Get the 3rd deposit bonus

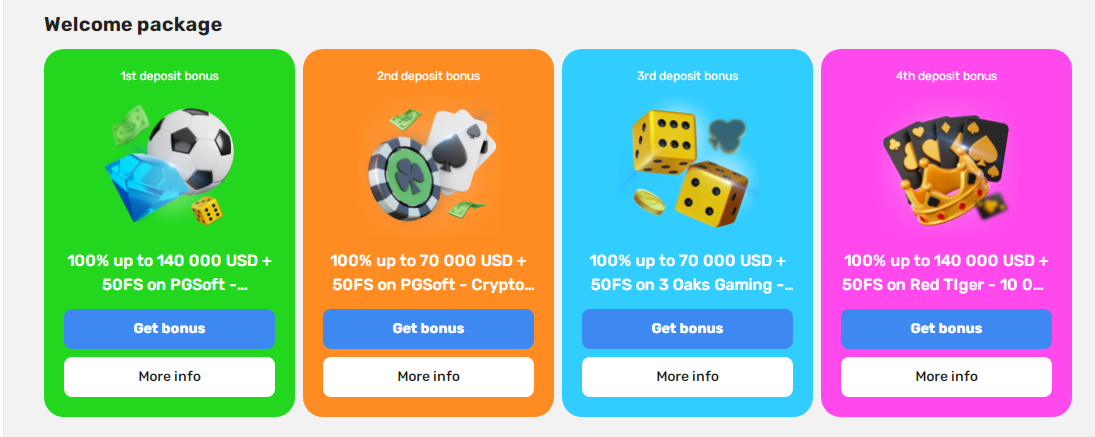687,328
